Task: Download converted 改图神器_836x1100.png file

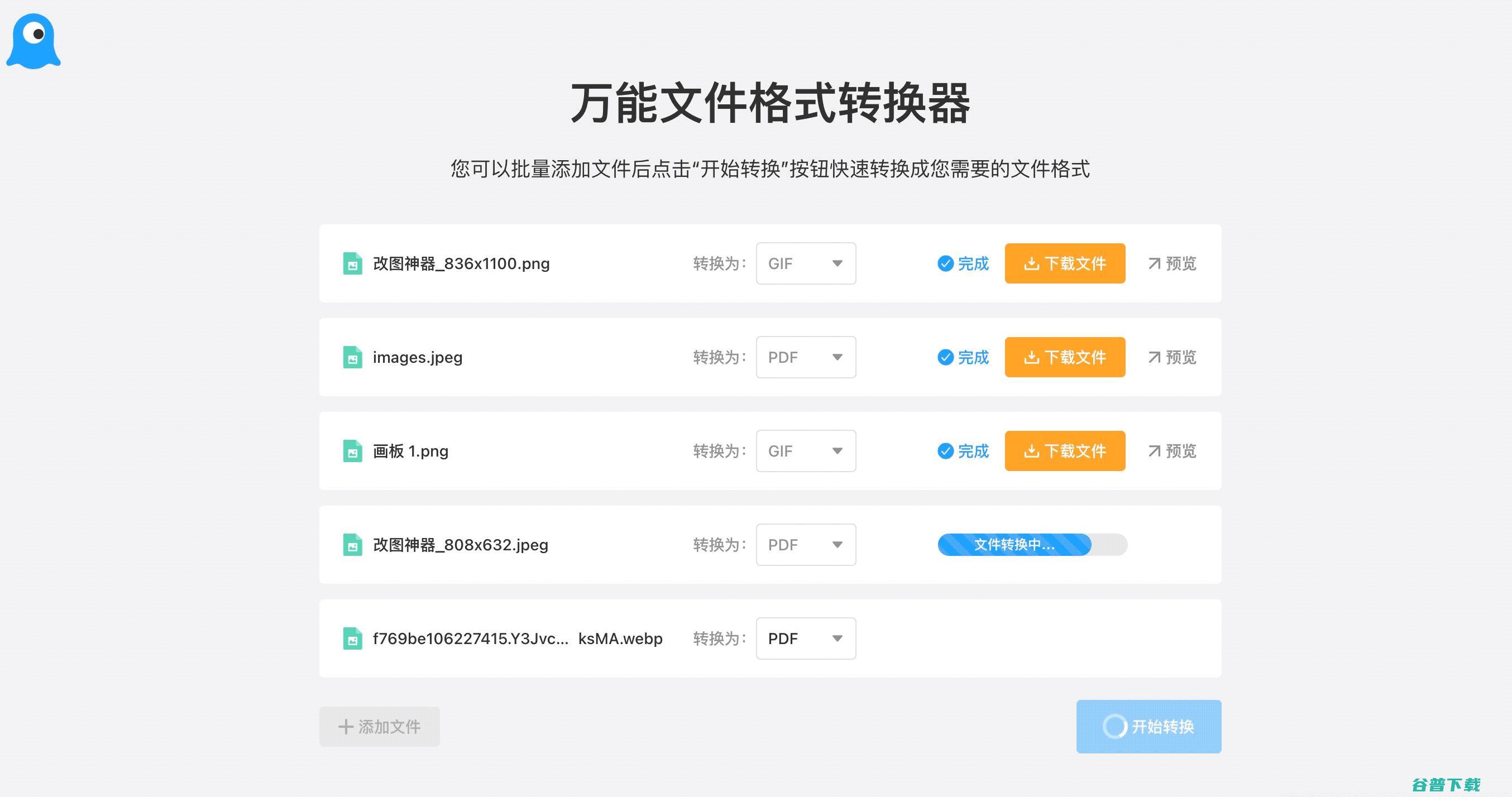Action: [x=1065, y=263]
